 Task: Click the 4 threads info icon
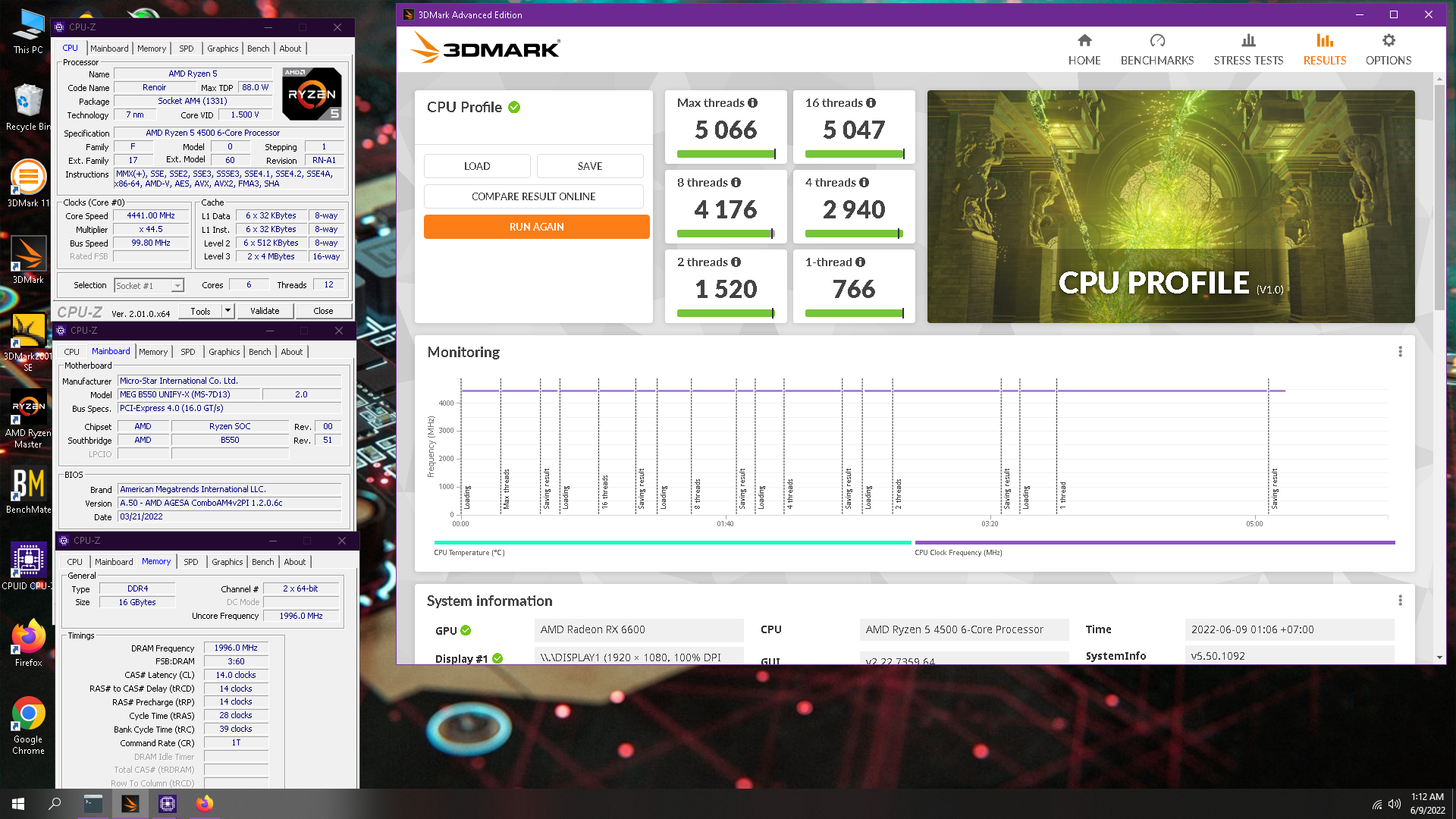pos(864,183)
